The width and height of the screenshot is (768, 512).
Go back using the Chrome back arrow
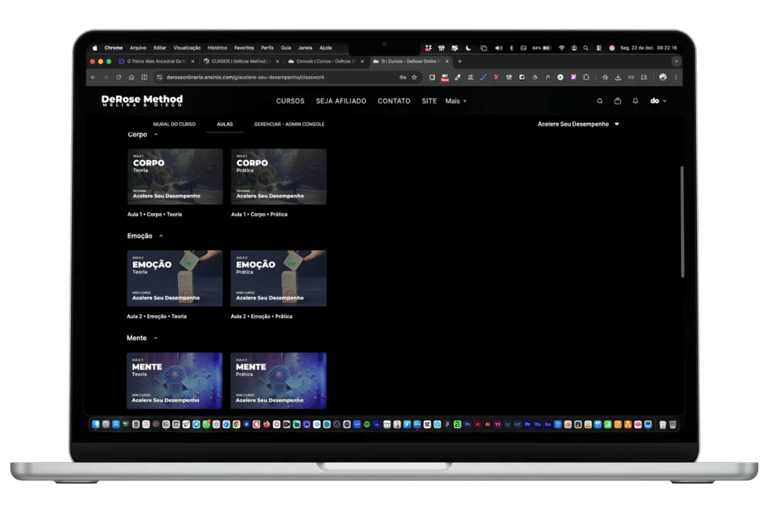tap(93, 77)
